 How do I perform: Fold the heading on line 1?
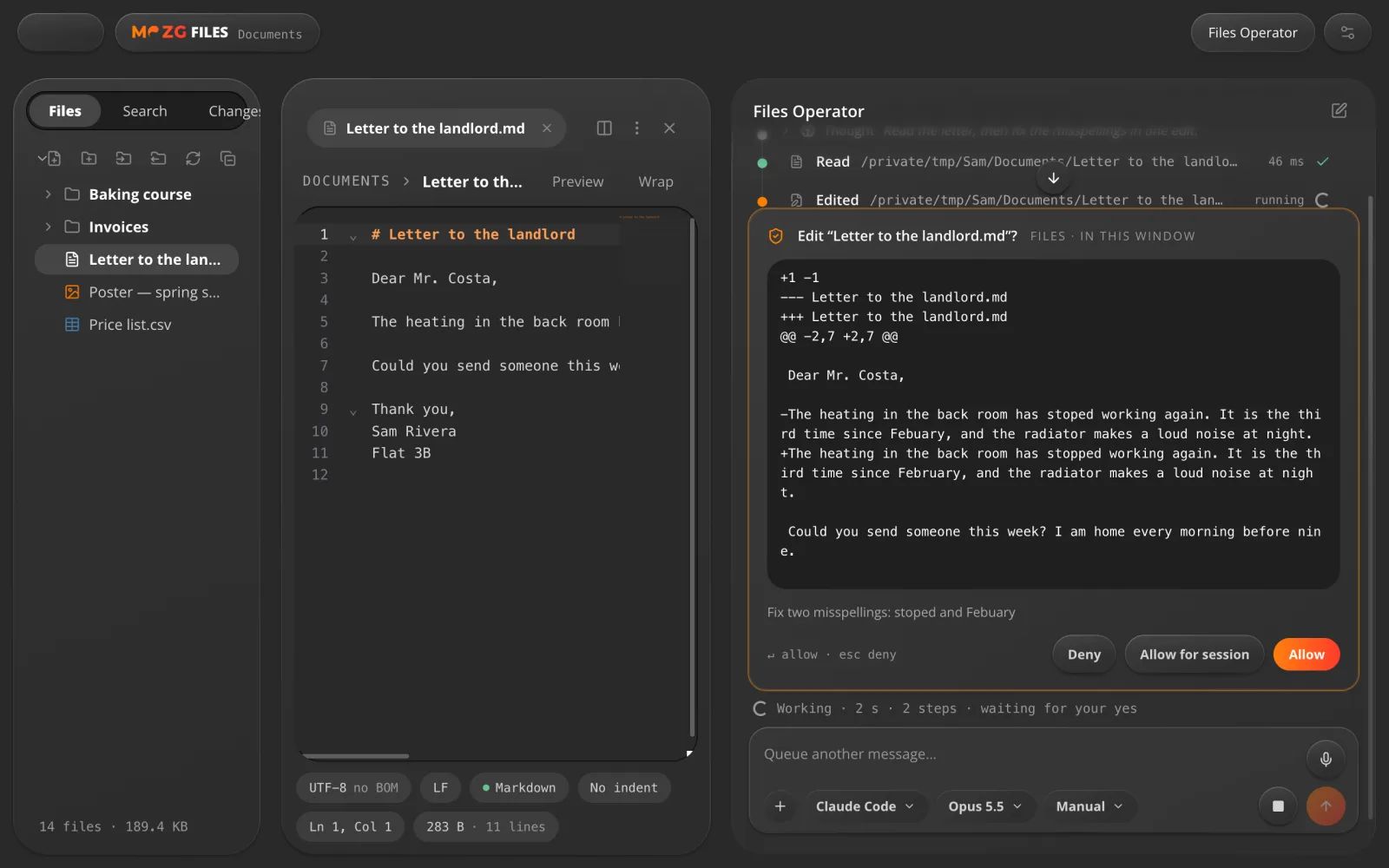pos(352,236)
